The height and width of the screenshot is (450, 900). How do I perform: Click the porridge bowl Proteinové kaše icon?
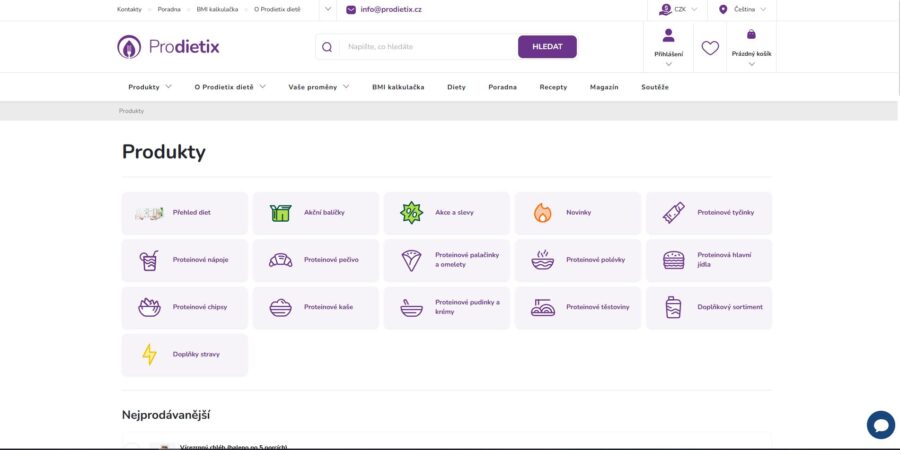click(281, 308)
